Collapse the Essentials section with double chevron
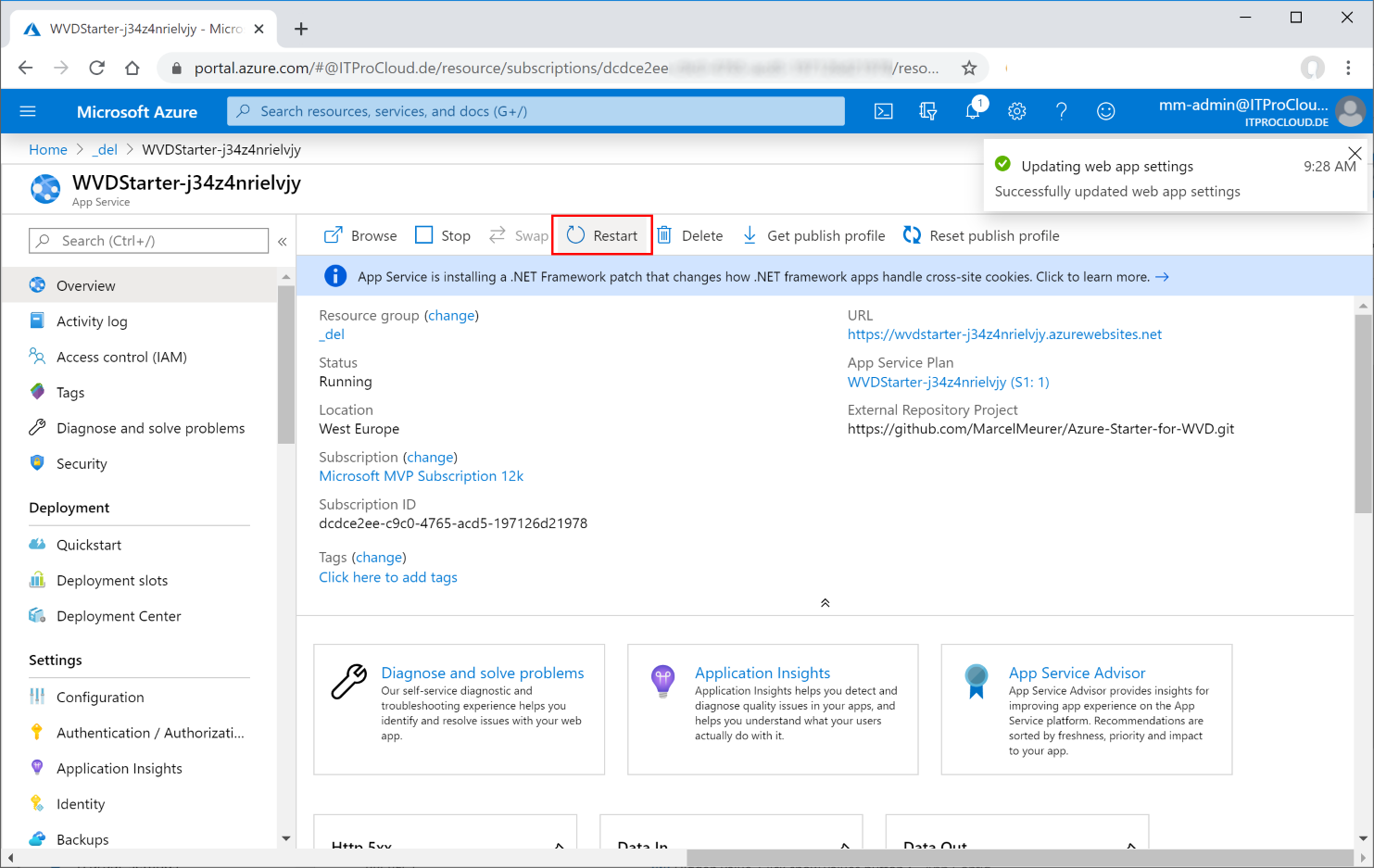 [825, 603]
